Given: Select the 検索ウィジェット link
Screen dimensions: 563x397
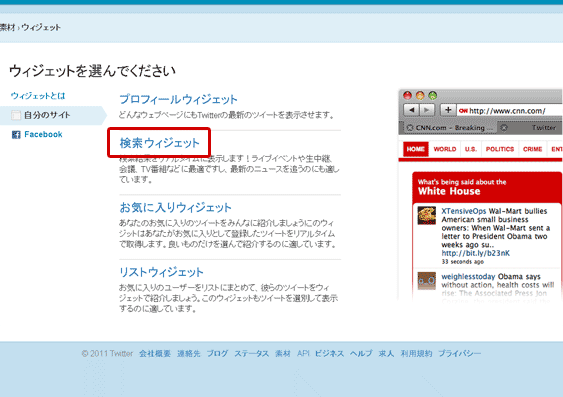Looking at the screenshot, I should pyautogui.click(x=159, y=143).
